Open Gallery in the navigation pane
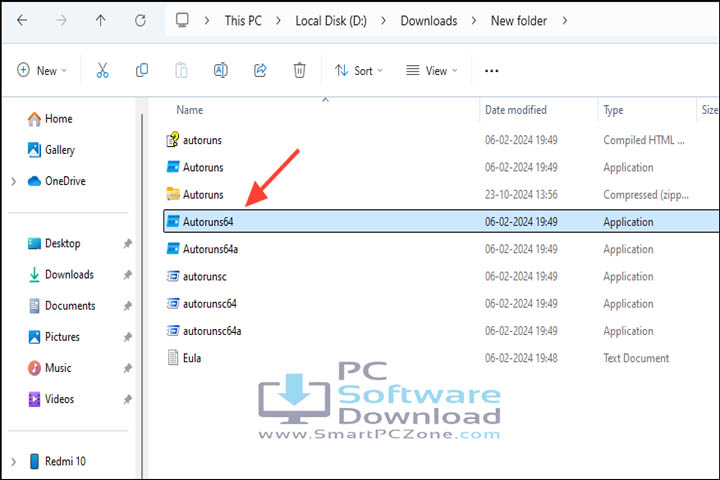This screenshot has height=480, width=720. coord(51,150)
